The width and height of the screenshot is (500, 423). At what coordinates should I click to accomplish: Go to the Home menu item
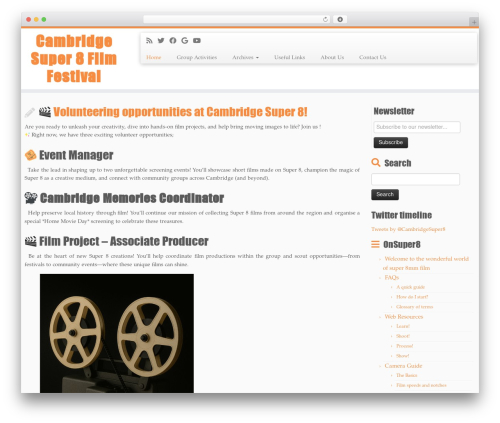[154, 57]
